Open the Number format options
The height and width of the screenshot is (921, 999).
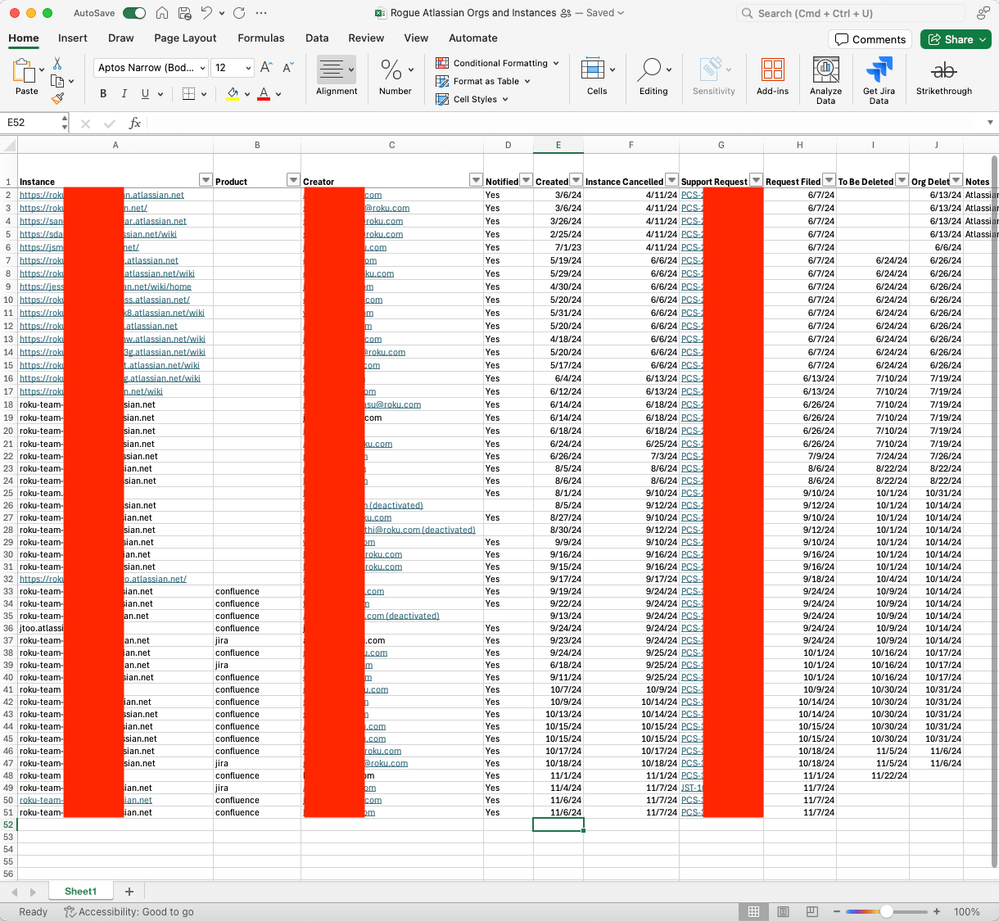[x=395, y=76]
